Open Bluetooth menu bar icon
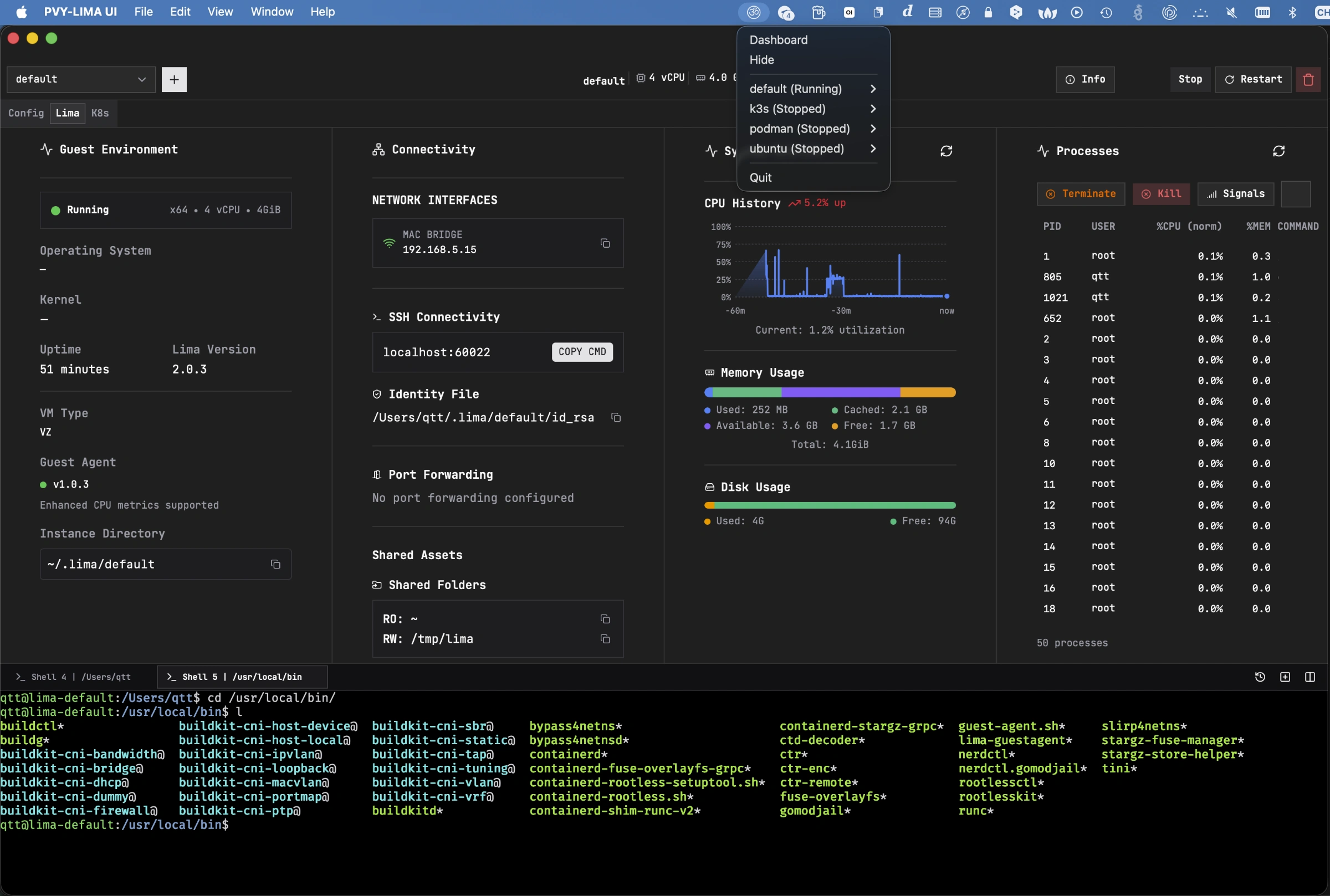This screenshot has width=1330, height=896. pyautogui.click(x=1292, y=12)
